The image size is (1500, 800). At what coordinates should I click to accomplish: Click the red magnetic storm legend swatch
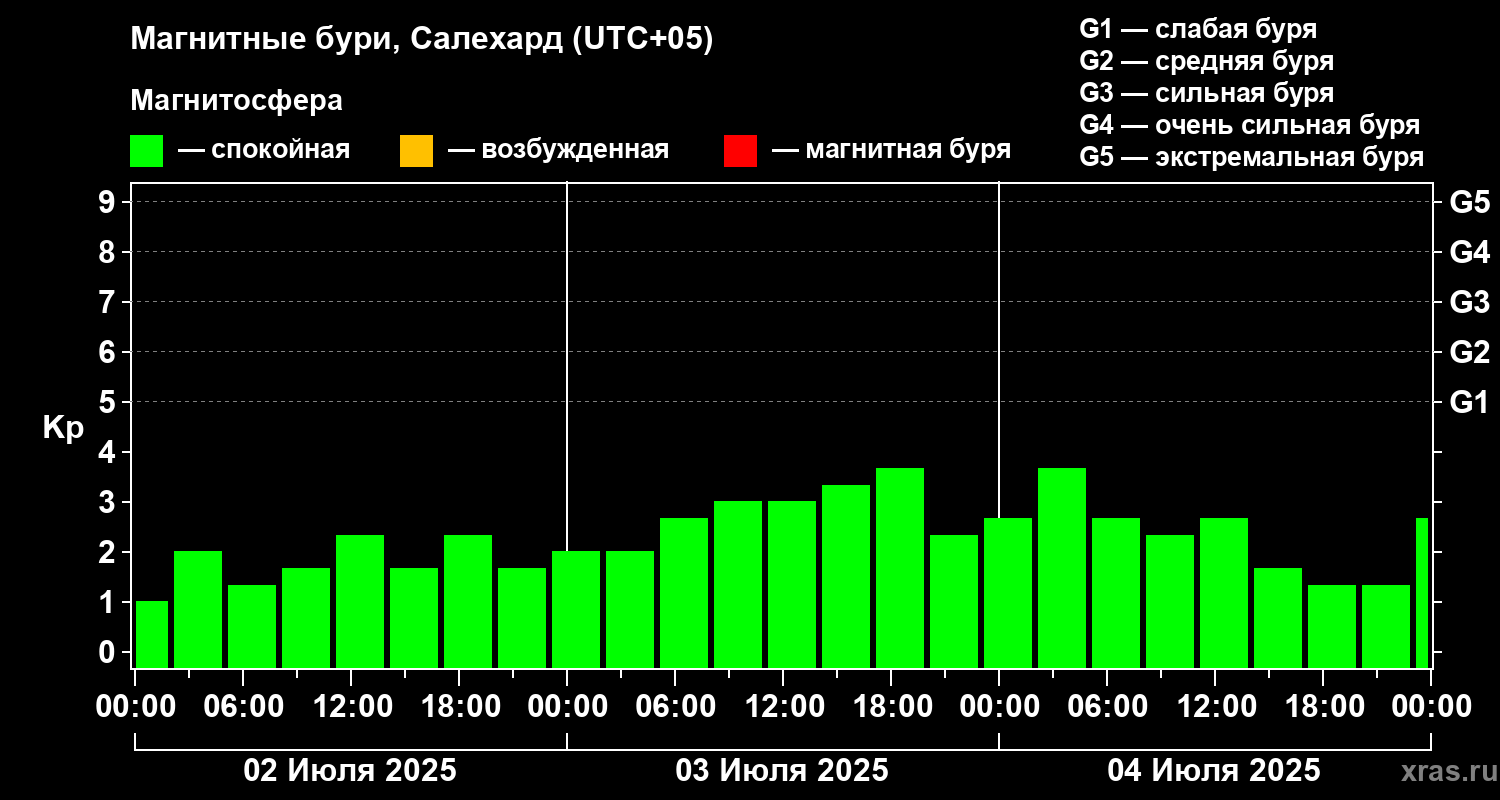[740, 151]
